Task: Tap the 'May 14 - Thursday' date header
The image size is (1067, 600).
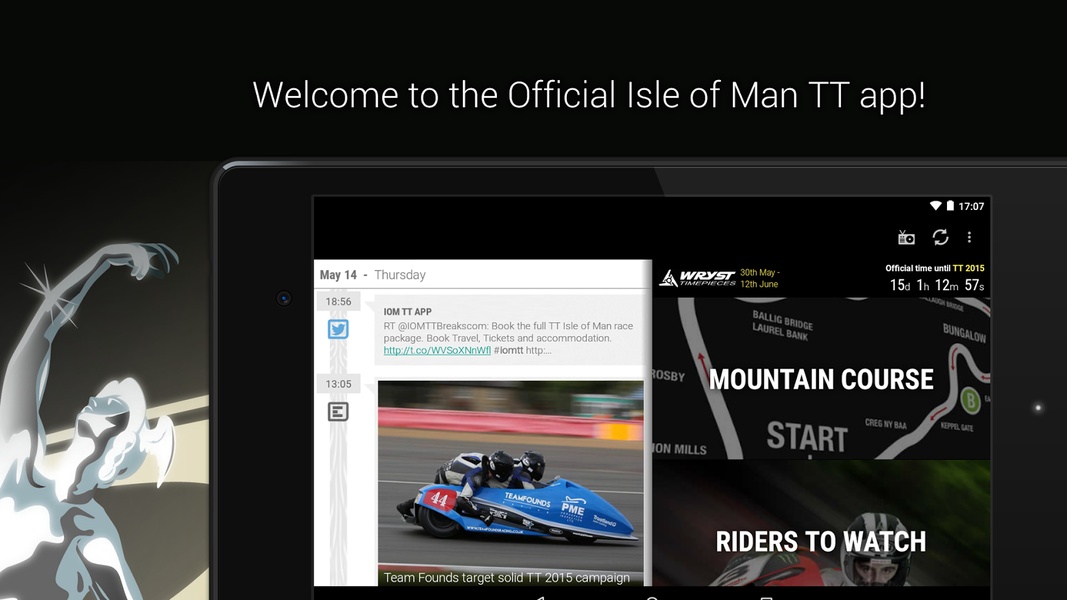Action: pos(373,275)
